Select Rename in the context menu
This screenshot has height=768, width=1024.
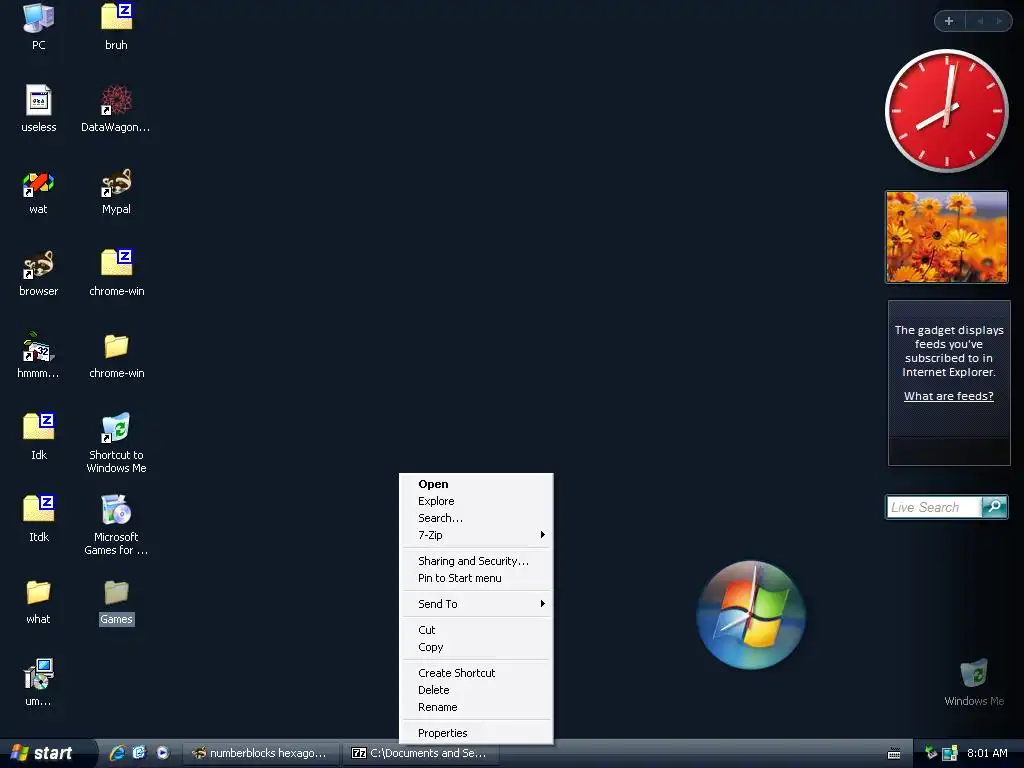pyautogui.click(x=476, y=707)
